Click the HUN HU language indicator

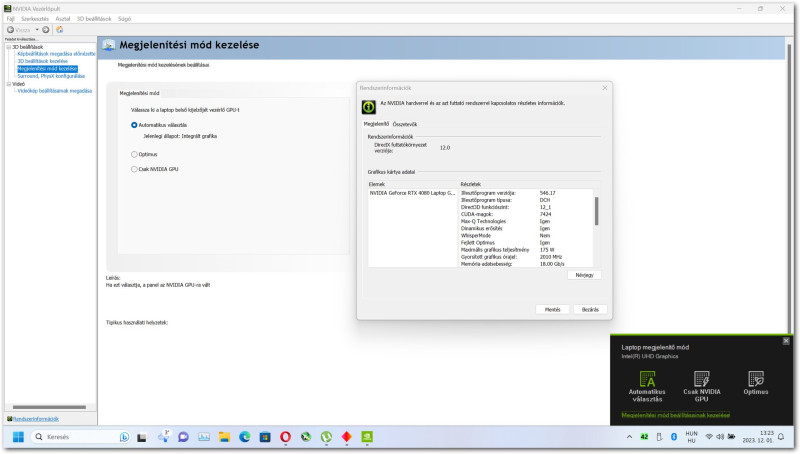pyautogui.click(x=691, y=437)
